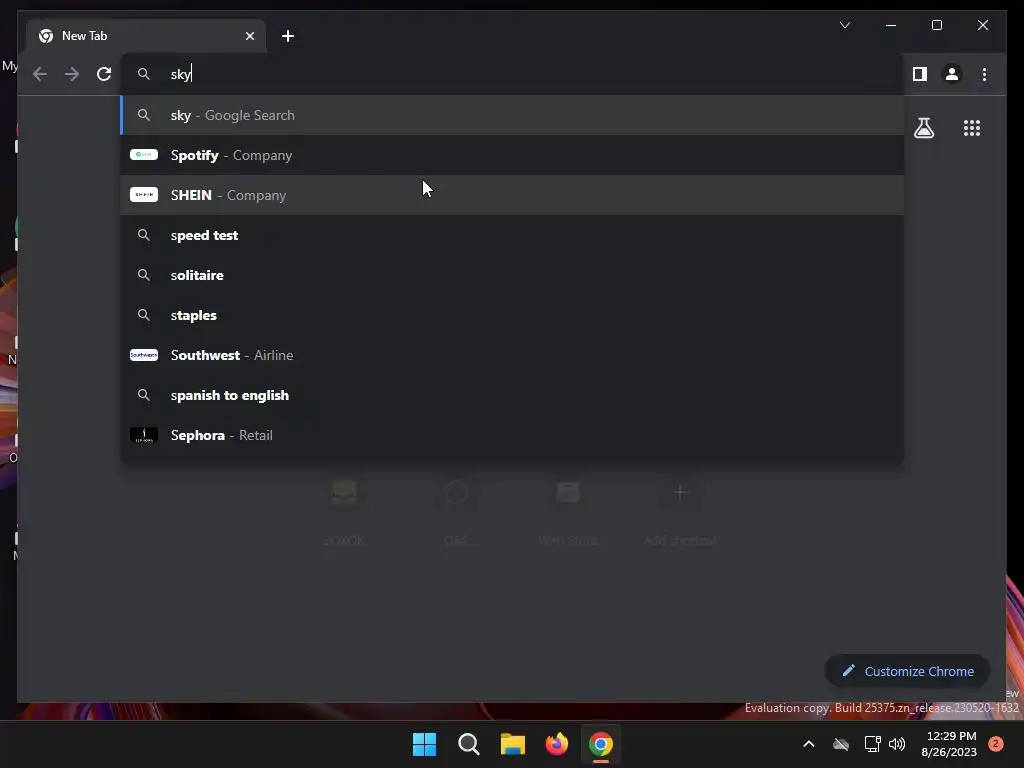Image resolution: width=1024 pixels, height=768 pixels.
Task: Click the volume speaker tray icon
Action: click(x=897, y=744)
